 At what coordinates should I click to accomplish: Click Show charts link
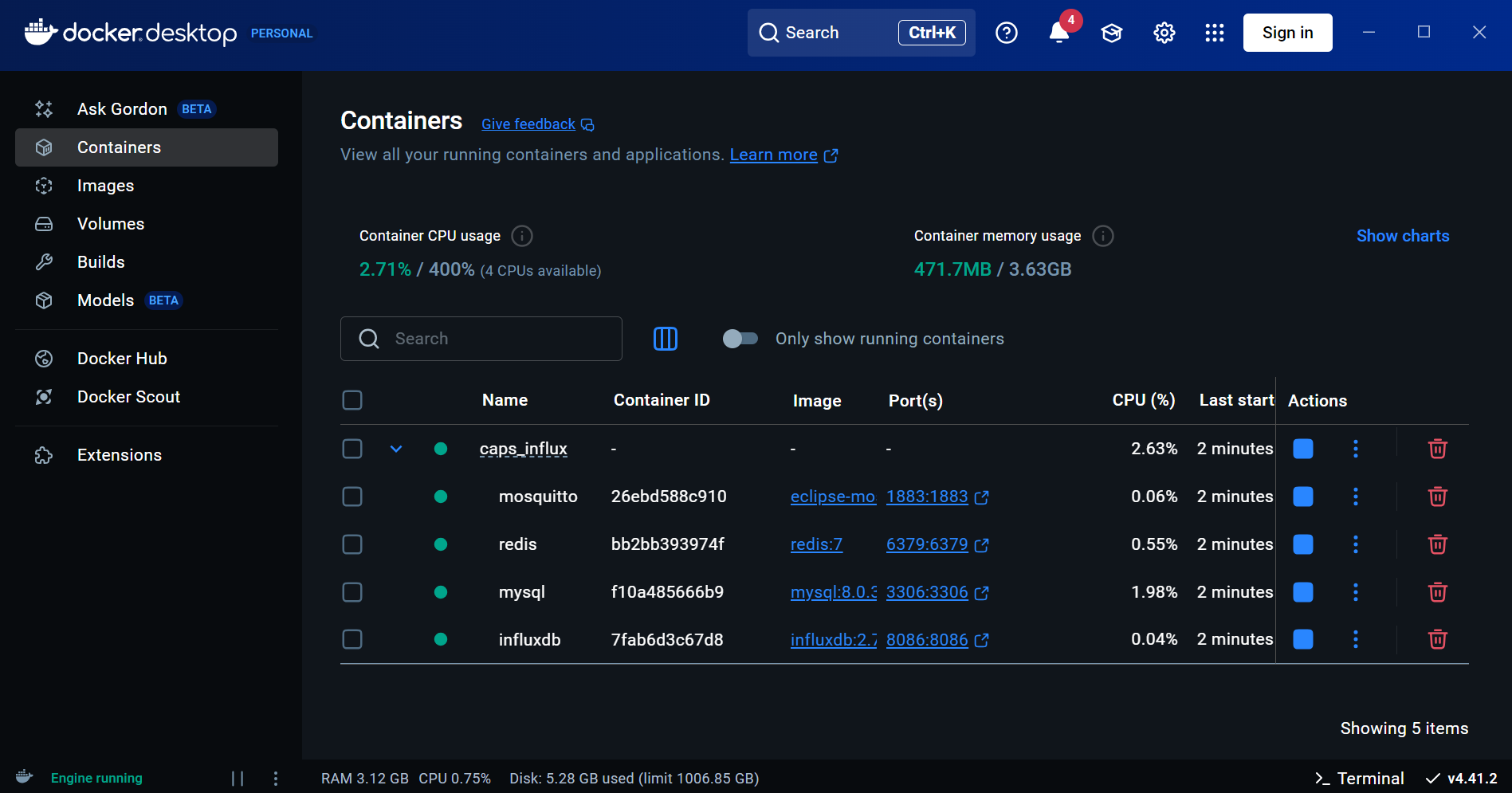(1403, 236)
